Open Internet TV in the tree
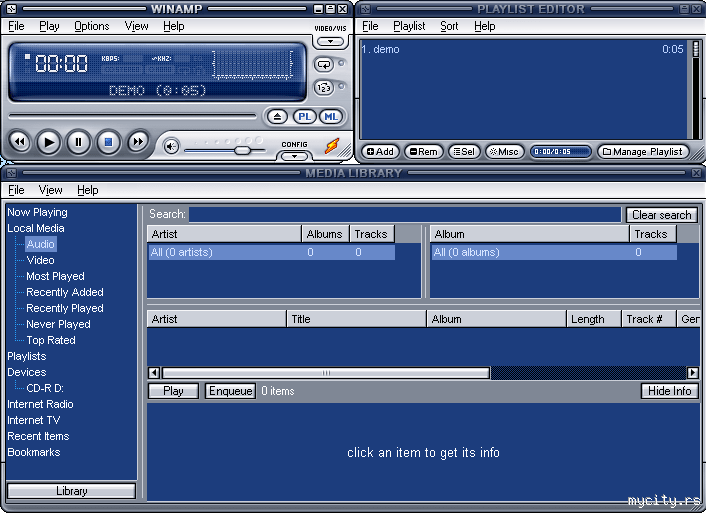706x513 pixels. (x=34, y=420)
